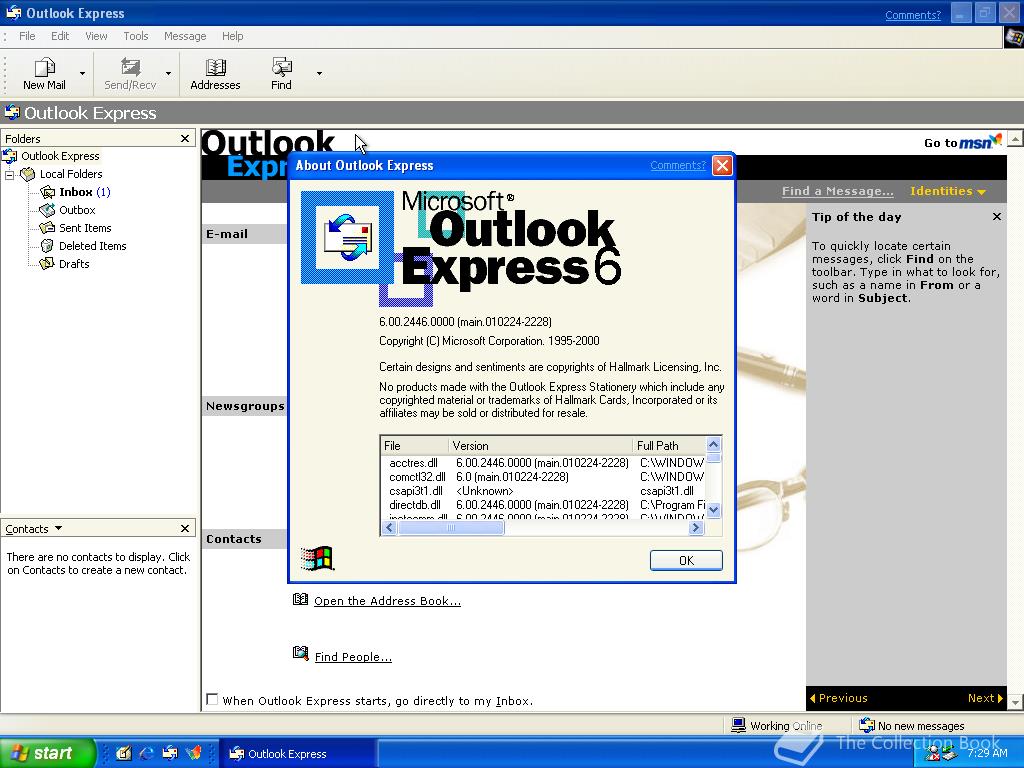The image size is (1024, 768).
Task: Click the Address Book icon beside link
Action: click(300, 599)
